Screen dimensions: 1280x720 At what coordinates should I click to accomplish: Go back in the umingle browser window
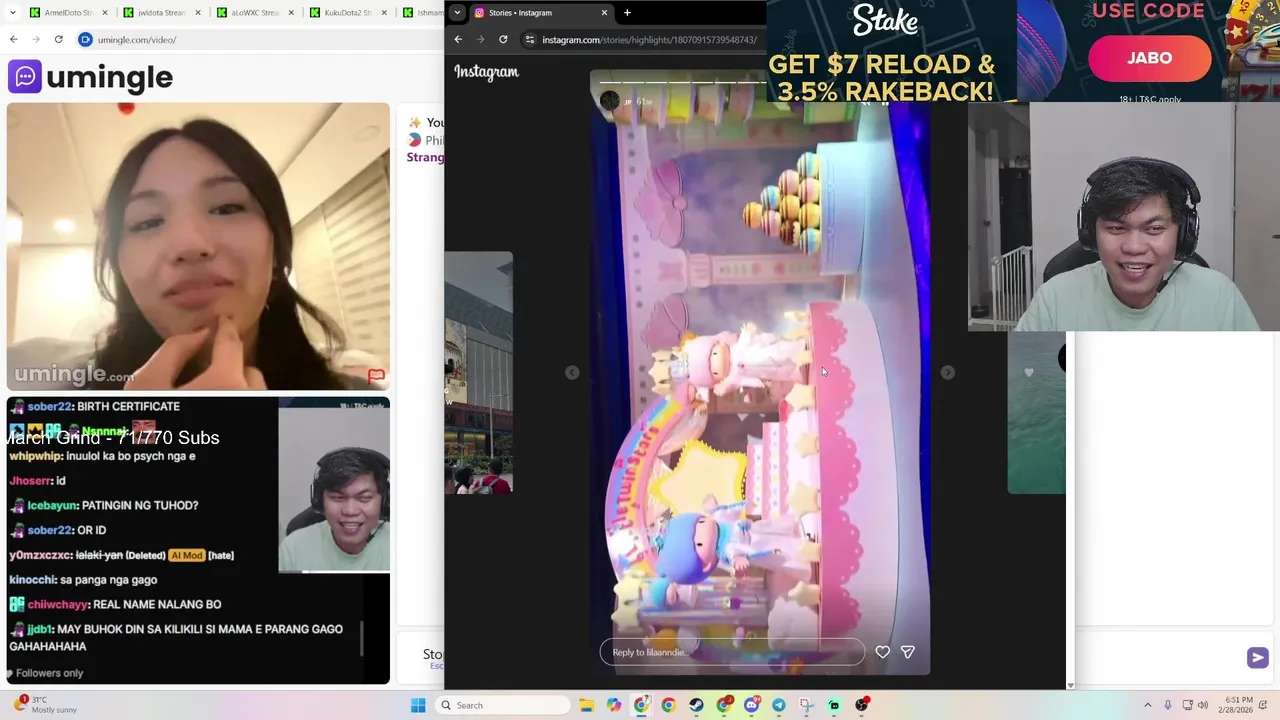(14, 39)
